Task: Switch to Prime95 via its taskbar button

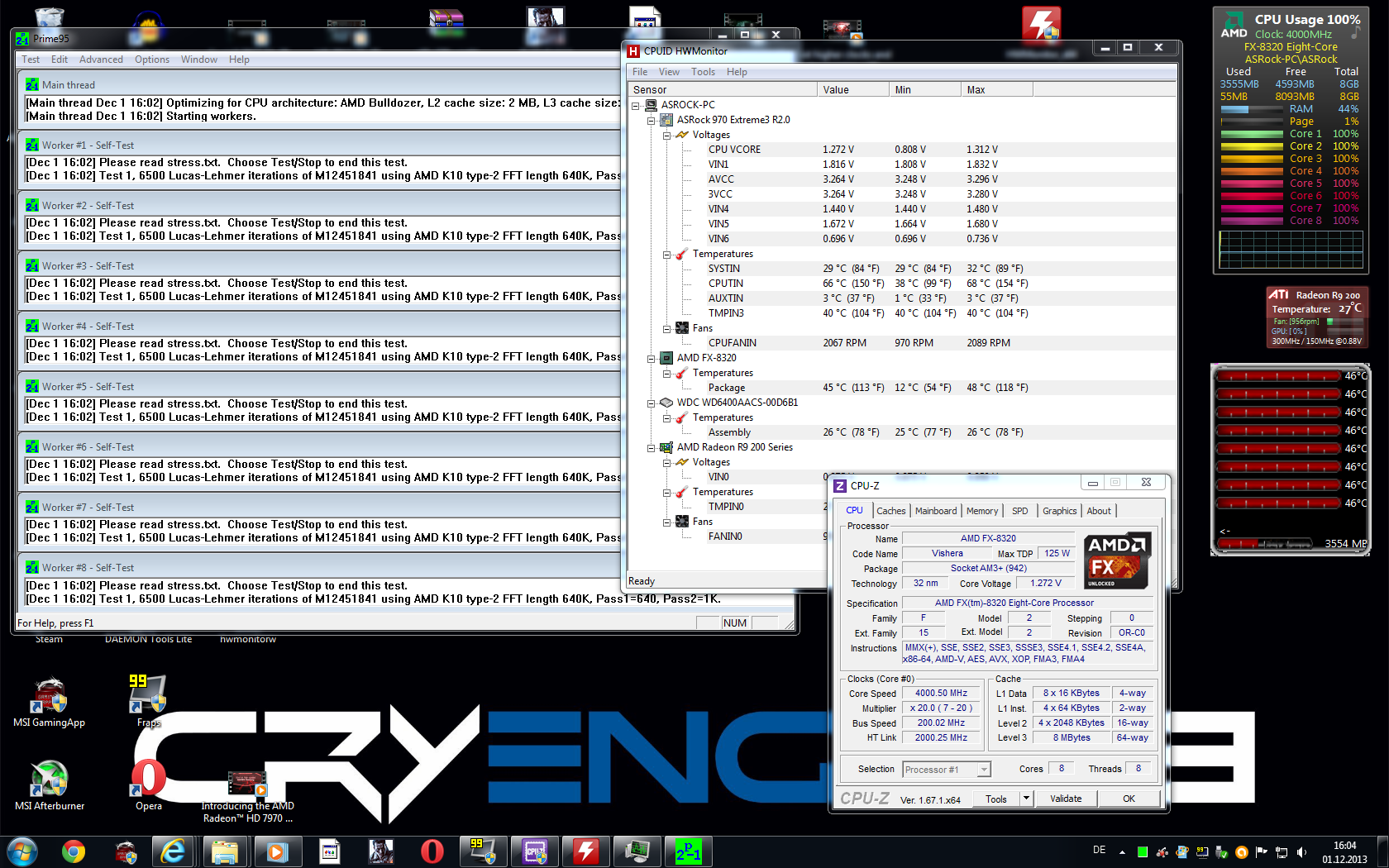Action: [689, 851]
